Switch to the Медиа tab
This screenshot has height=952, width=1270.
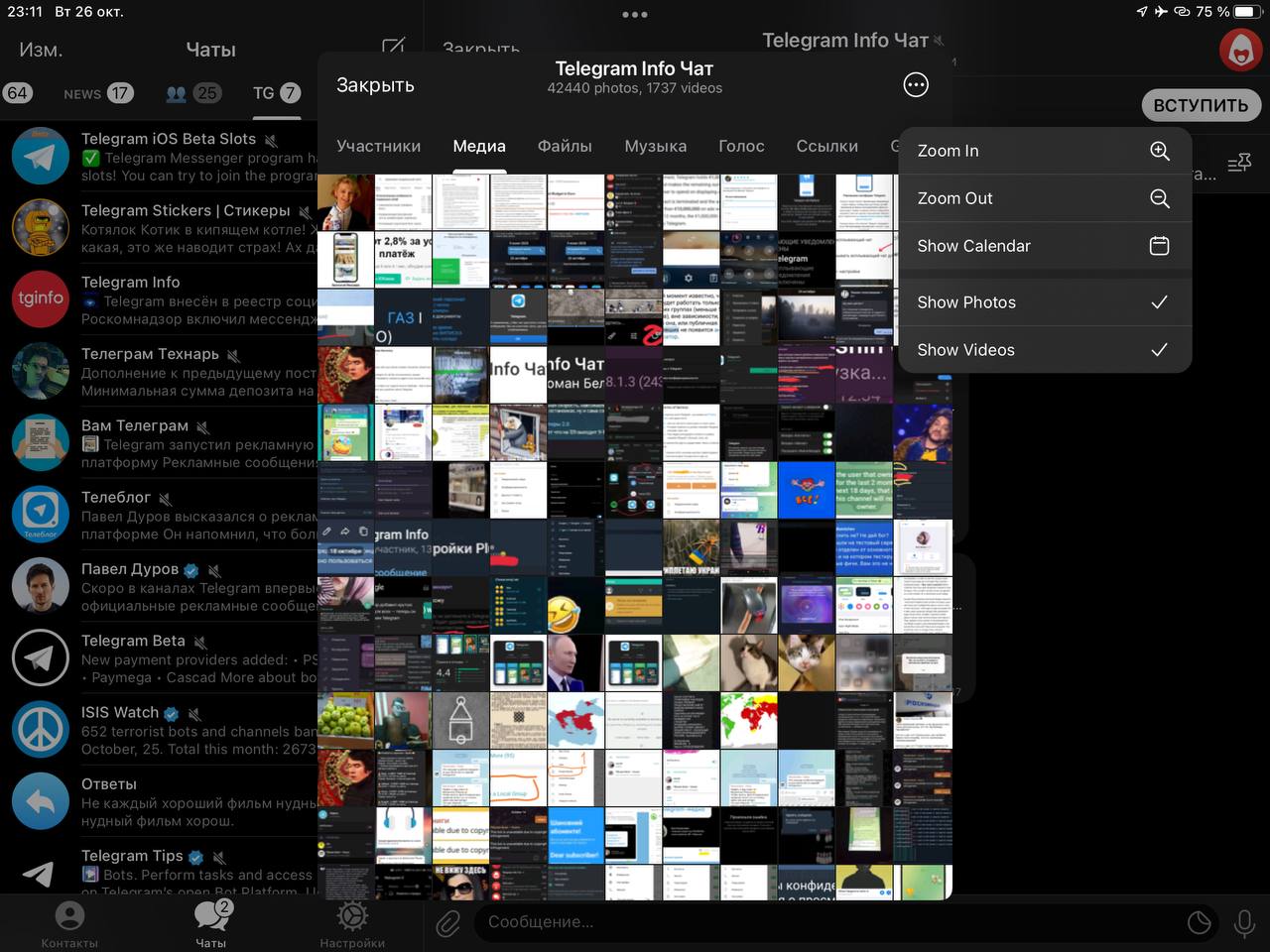[x=479, y=147]
